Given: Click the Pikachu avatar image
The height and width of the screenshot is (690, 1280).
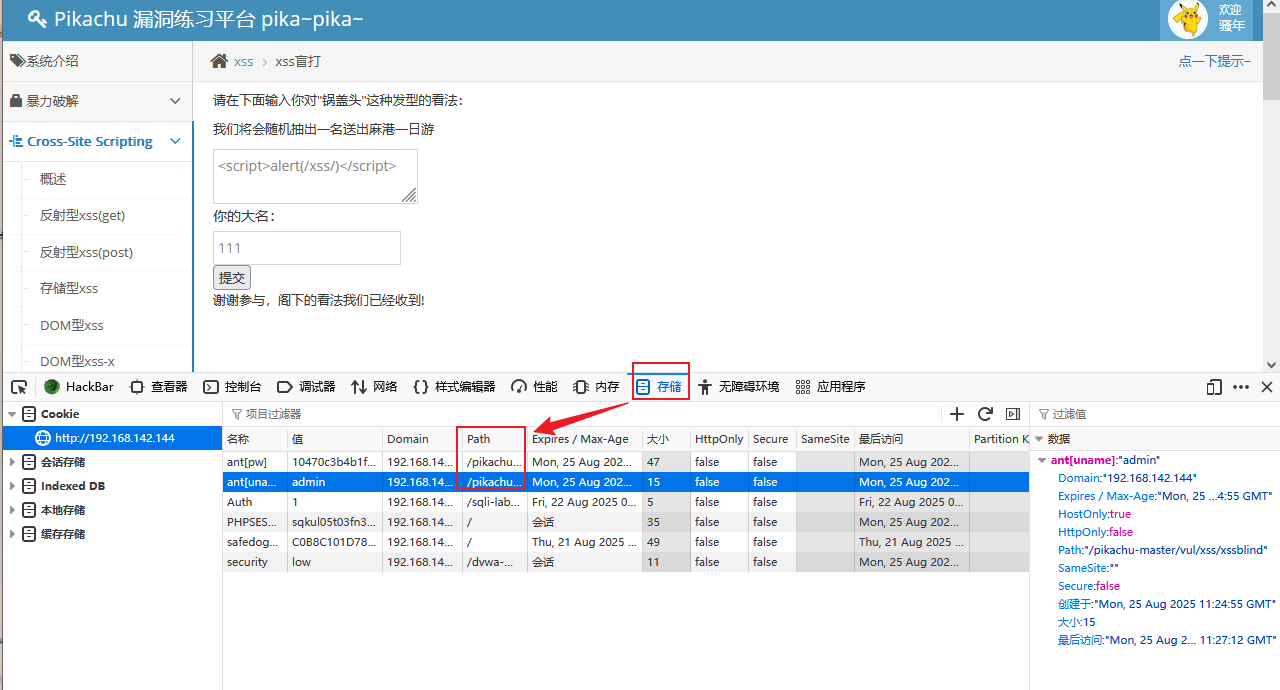Looking at the screenshot, I should 1188,19.
